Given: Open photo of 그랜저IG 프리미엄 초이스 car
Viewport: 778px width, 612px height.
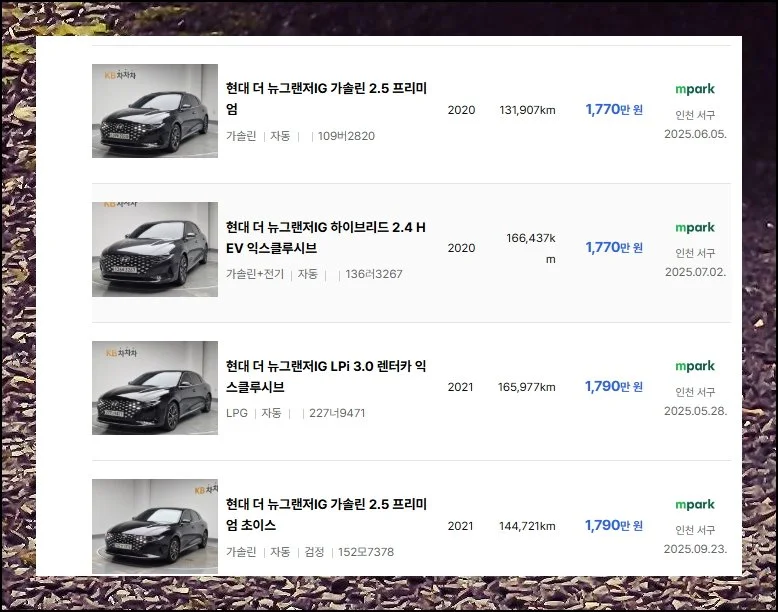Looking at the screenshot, I should pos(155,526).
